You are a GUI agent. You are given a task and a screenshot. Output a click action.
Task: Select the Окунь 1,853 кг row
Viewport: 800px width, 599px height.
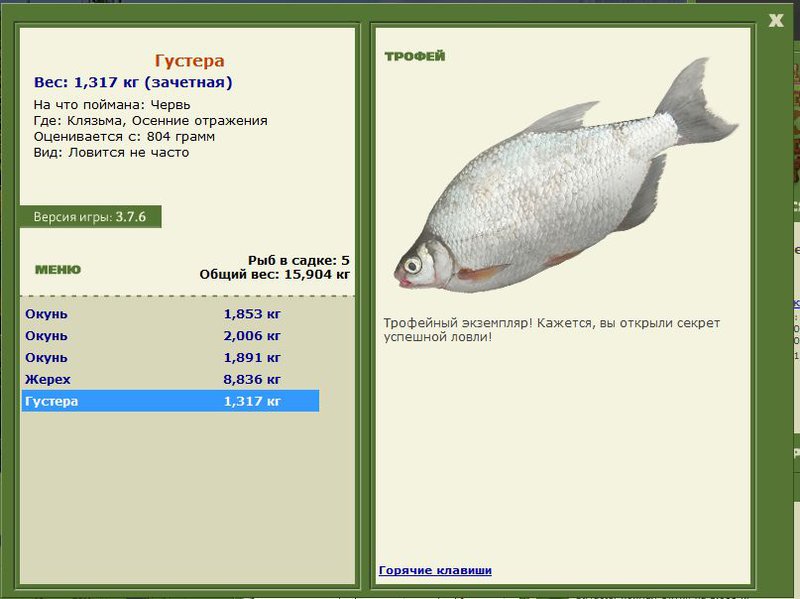170,314
